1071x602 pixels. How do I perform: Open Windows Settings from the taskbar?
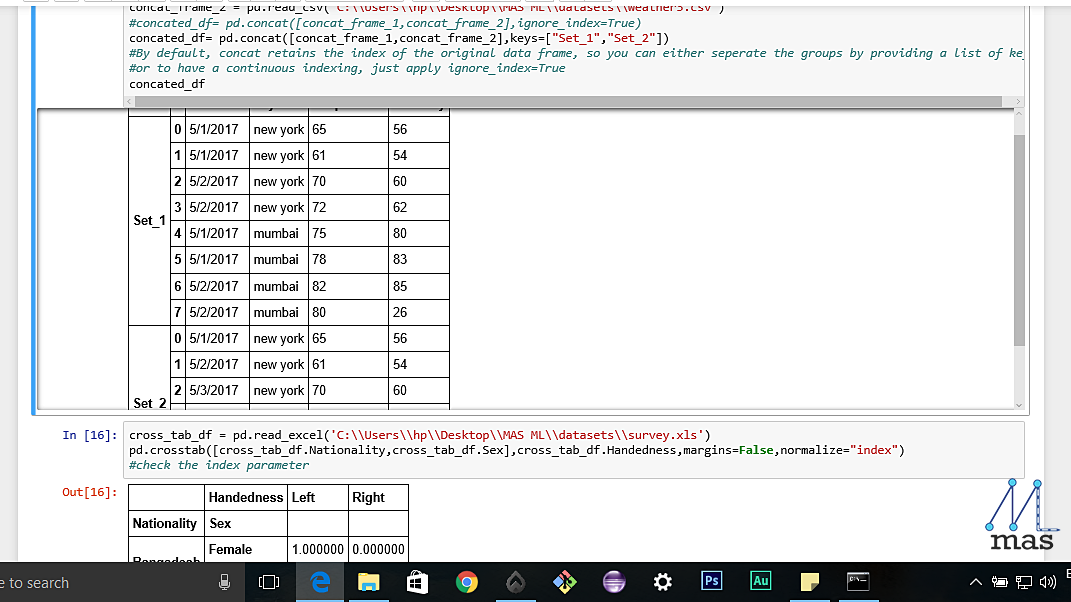pos(661,581)
